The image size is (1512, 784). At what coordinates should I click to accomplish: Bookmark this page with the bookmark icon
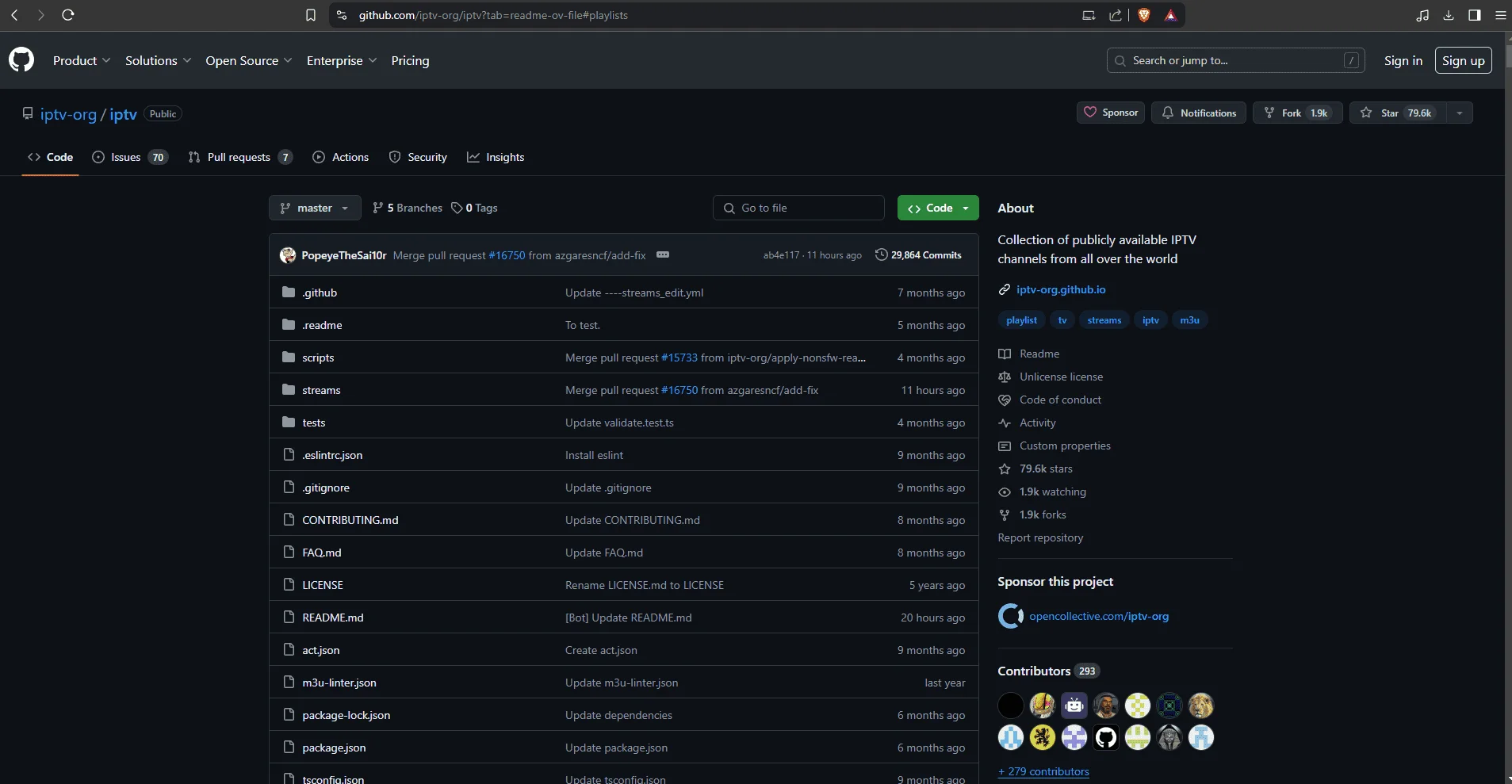311,15
